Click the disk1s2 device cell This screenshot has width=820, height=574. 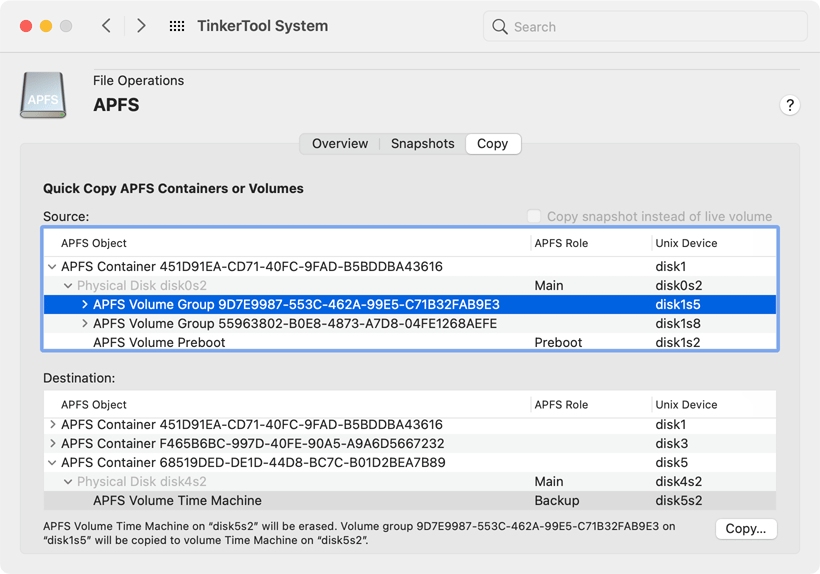(678, 342)
